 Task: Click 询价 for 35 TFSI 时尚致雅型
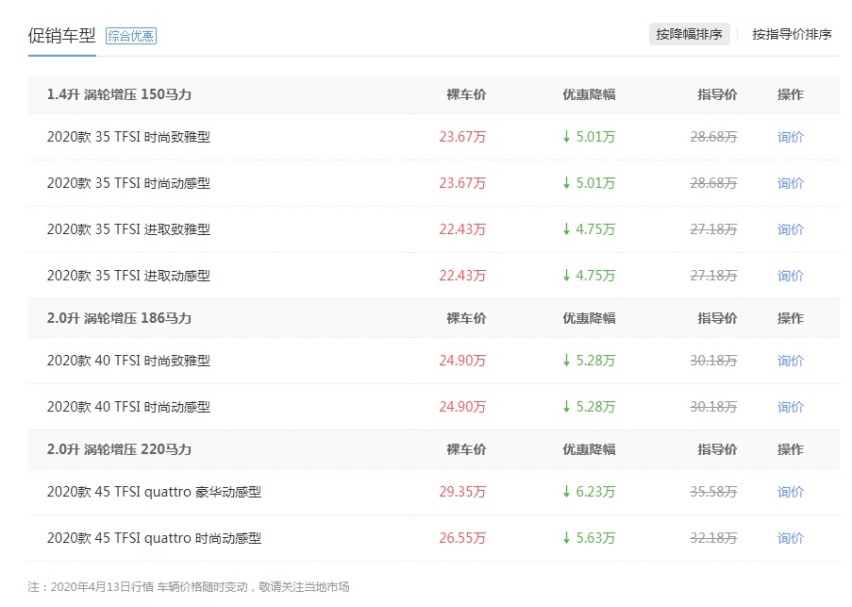coord(790,137)
